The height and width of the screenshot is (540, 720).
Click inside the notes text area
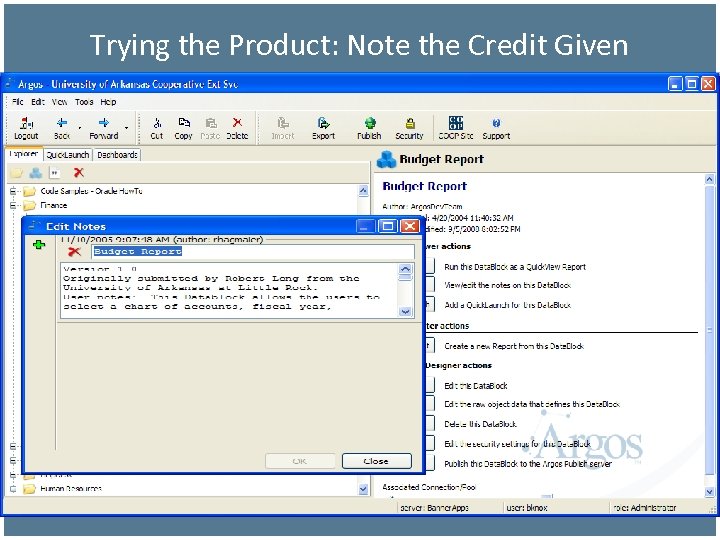(230, 290)
